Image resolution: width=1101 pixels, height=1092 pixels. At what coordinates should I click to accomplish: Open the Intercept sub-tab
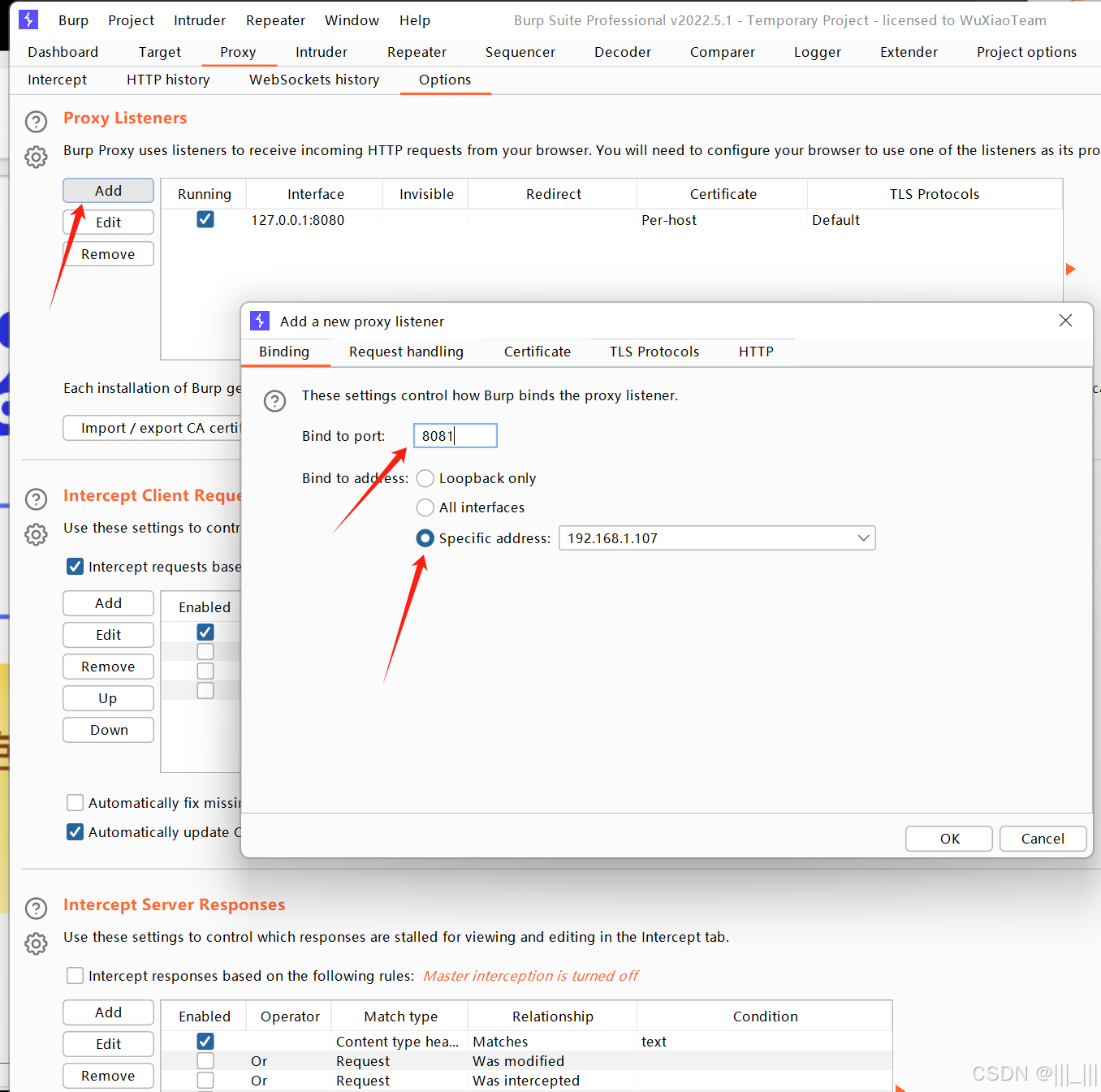57,80
